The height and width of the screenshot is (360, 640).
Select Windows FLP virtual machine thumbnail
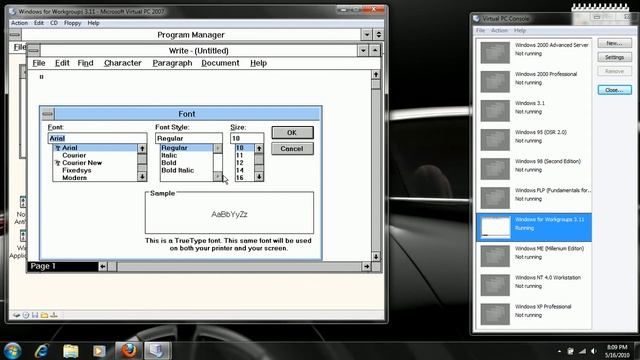coord(495,198)
